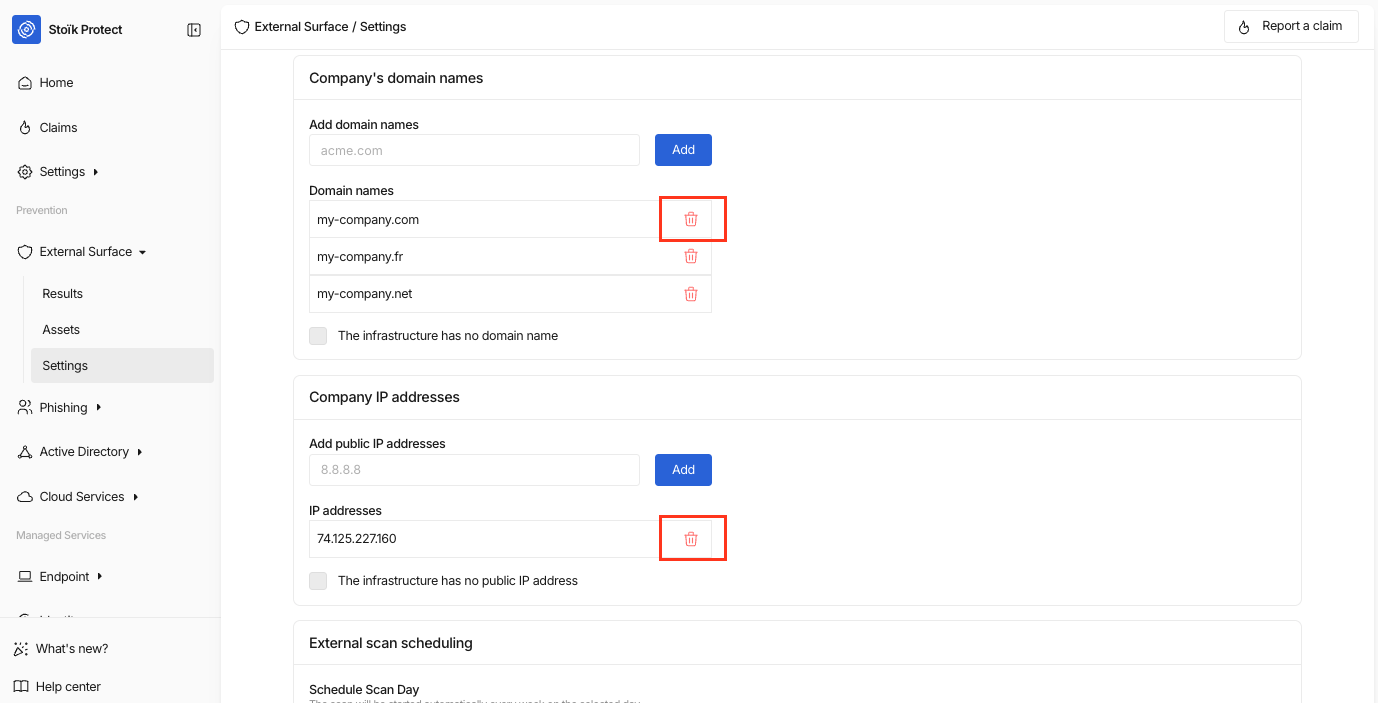This screenshot has width=1378, height=703.
Task: Remove my-company.fr using its trash icon
Action: pos(691,256)
